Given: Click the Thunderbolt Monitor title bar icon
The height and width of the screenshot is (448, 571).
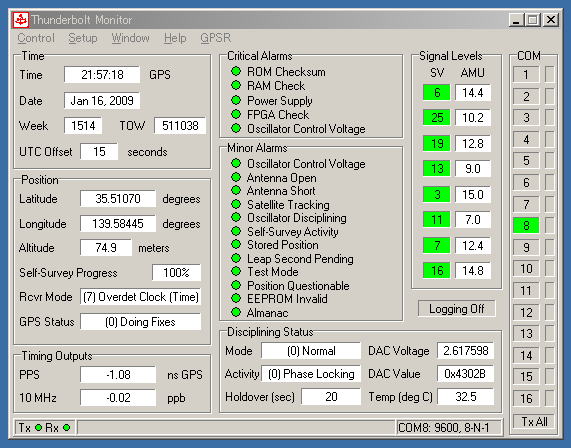Looking at the screenshot, I should coord(21,20).
